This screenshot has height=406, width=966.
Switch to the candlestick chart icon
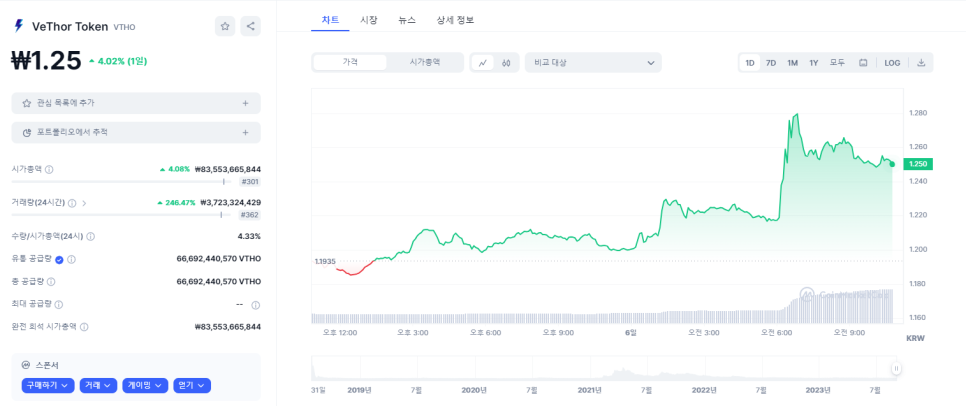[x=507, y=62]
